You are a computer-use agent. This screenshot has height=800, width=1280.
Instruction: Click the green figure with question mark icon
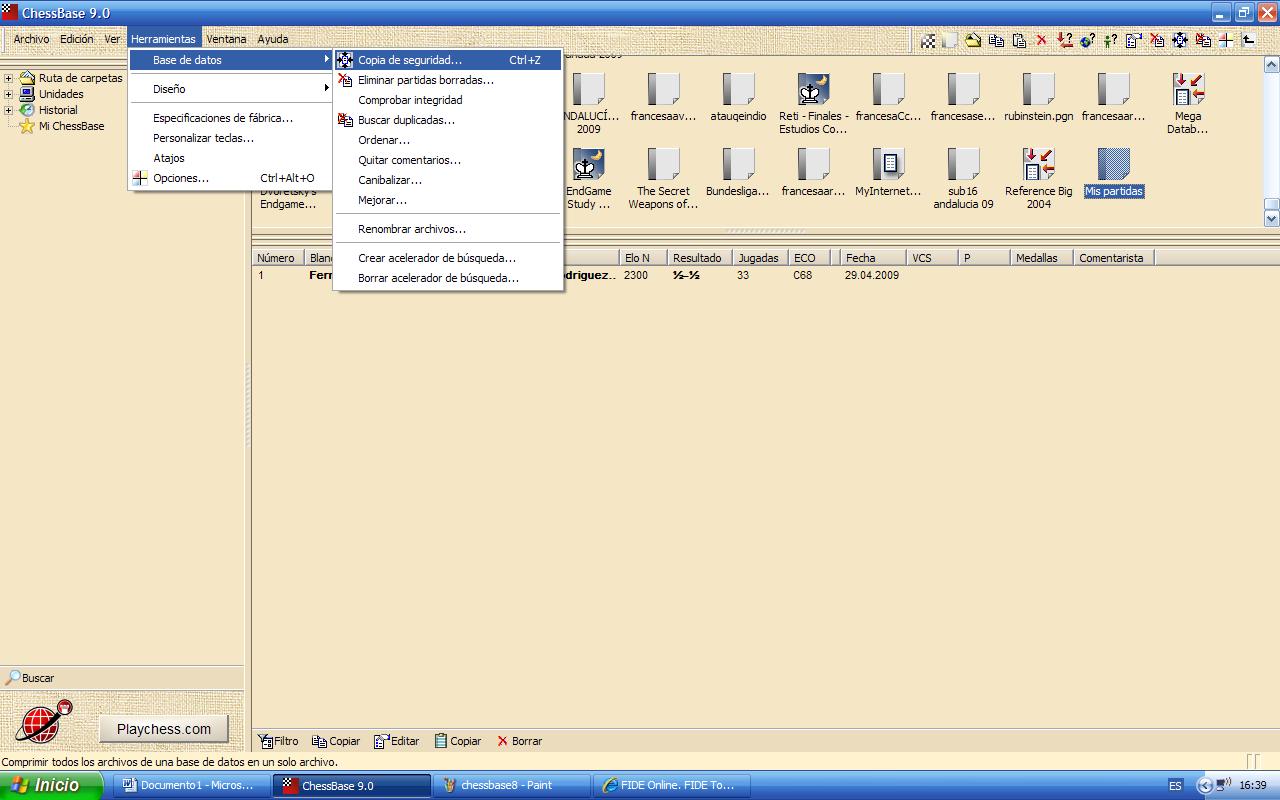(x=1110, y=40)
